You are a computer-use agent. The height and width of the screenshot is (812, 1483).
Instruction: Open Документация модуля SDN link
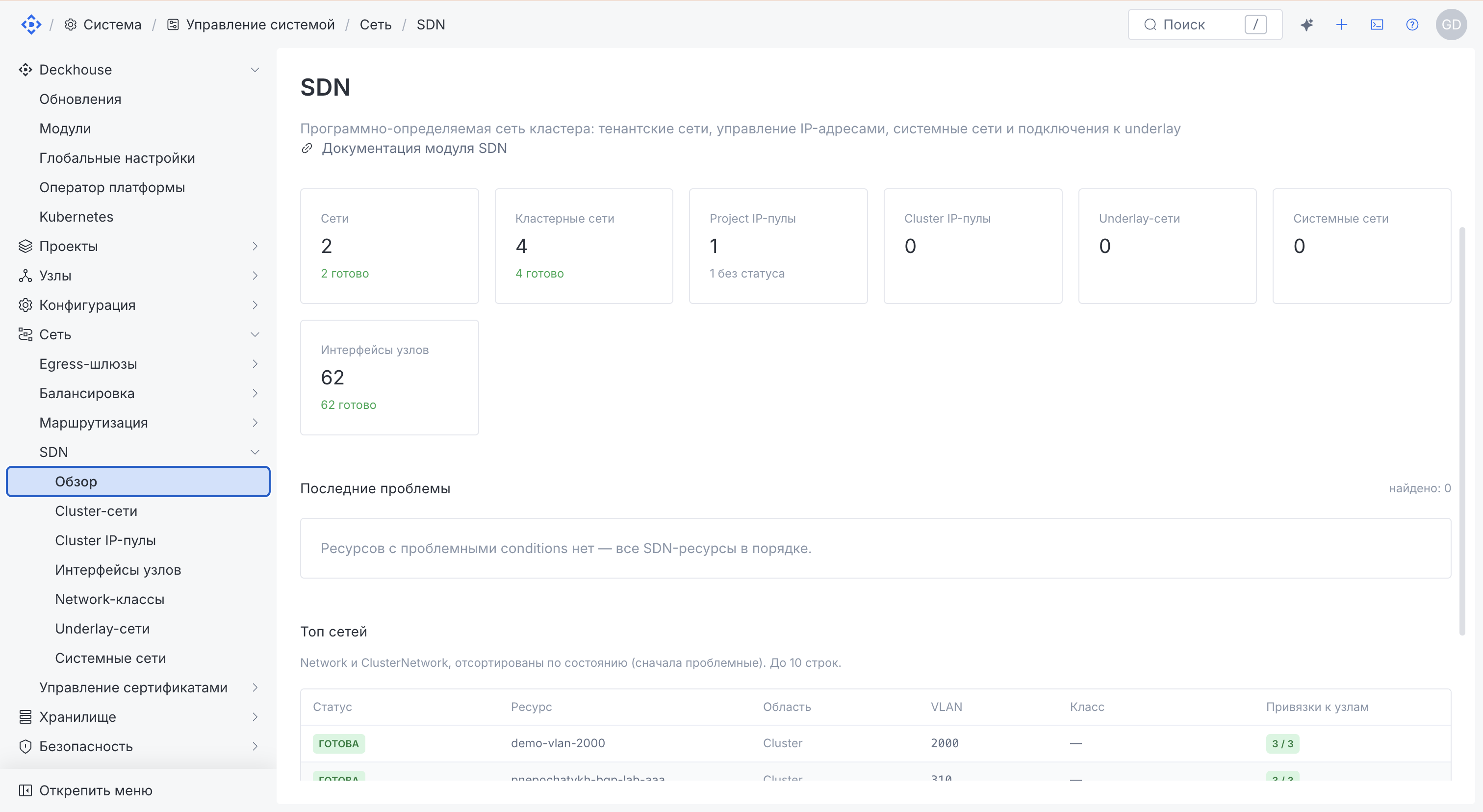(414, 149)
